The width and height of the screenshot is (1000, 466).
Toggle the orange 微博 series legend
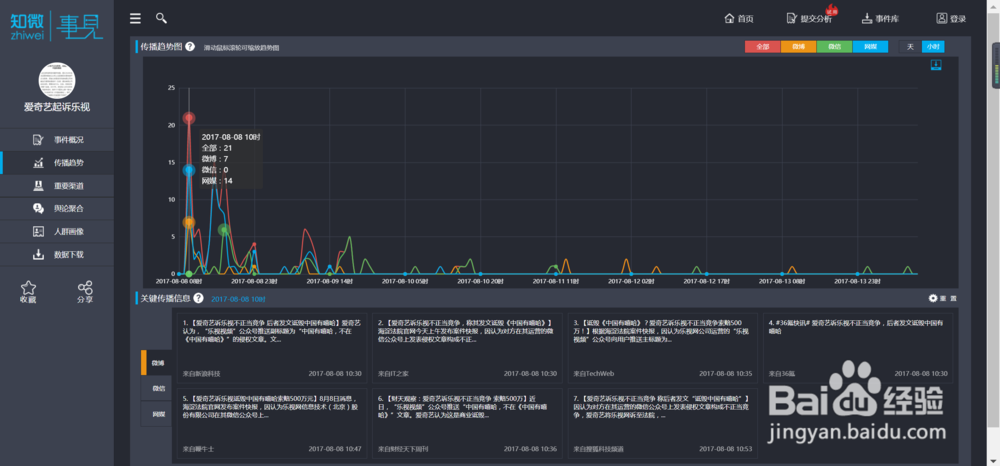click(798, 47)
